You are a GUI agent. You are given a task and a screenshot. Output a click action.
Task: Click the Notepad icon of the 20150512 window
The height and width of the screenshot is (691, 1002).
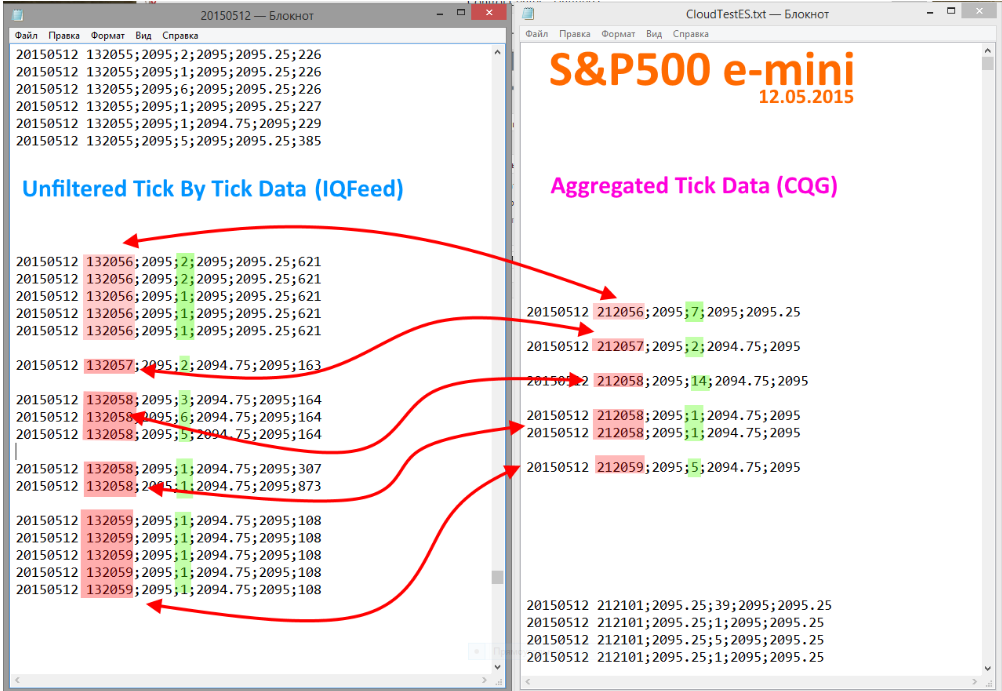tap(18, 15)
